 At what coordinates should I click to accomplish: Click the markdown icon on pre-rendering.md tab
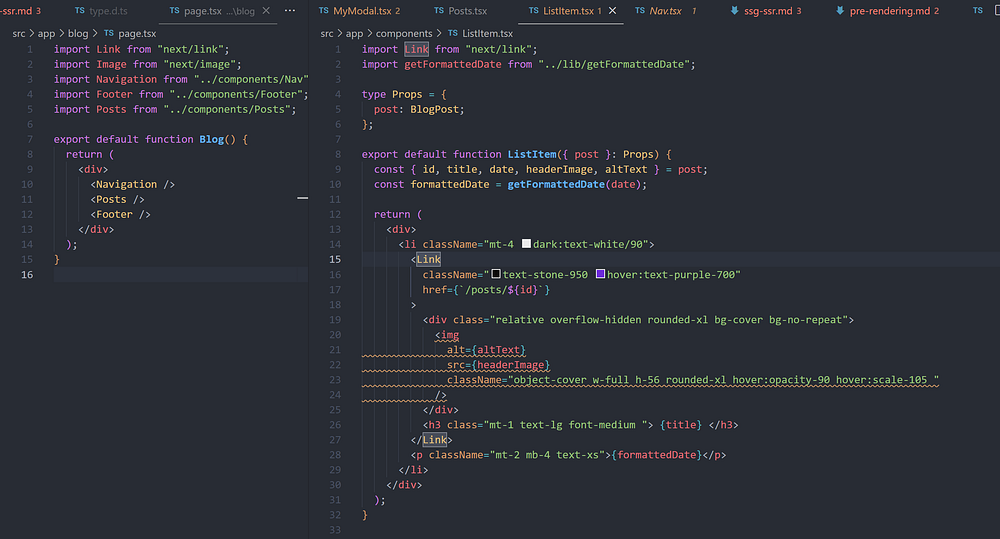coord(838,11)
